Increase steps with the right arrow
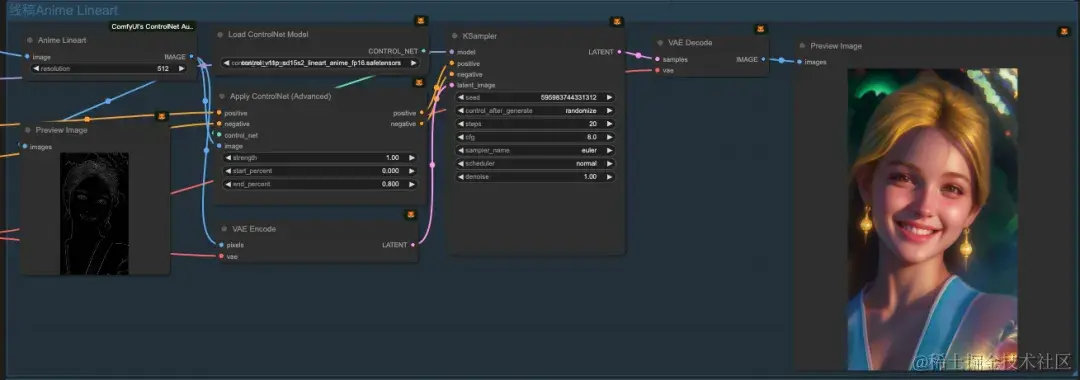1080x380 pixels. (610, 124)
